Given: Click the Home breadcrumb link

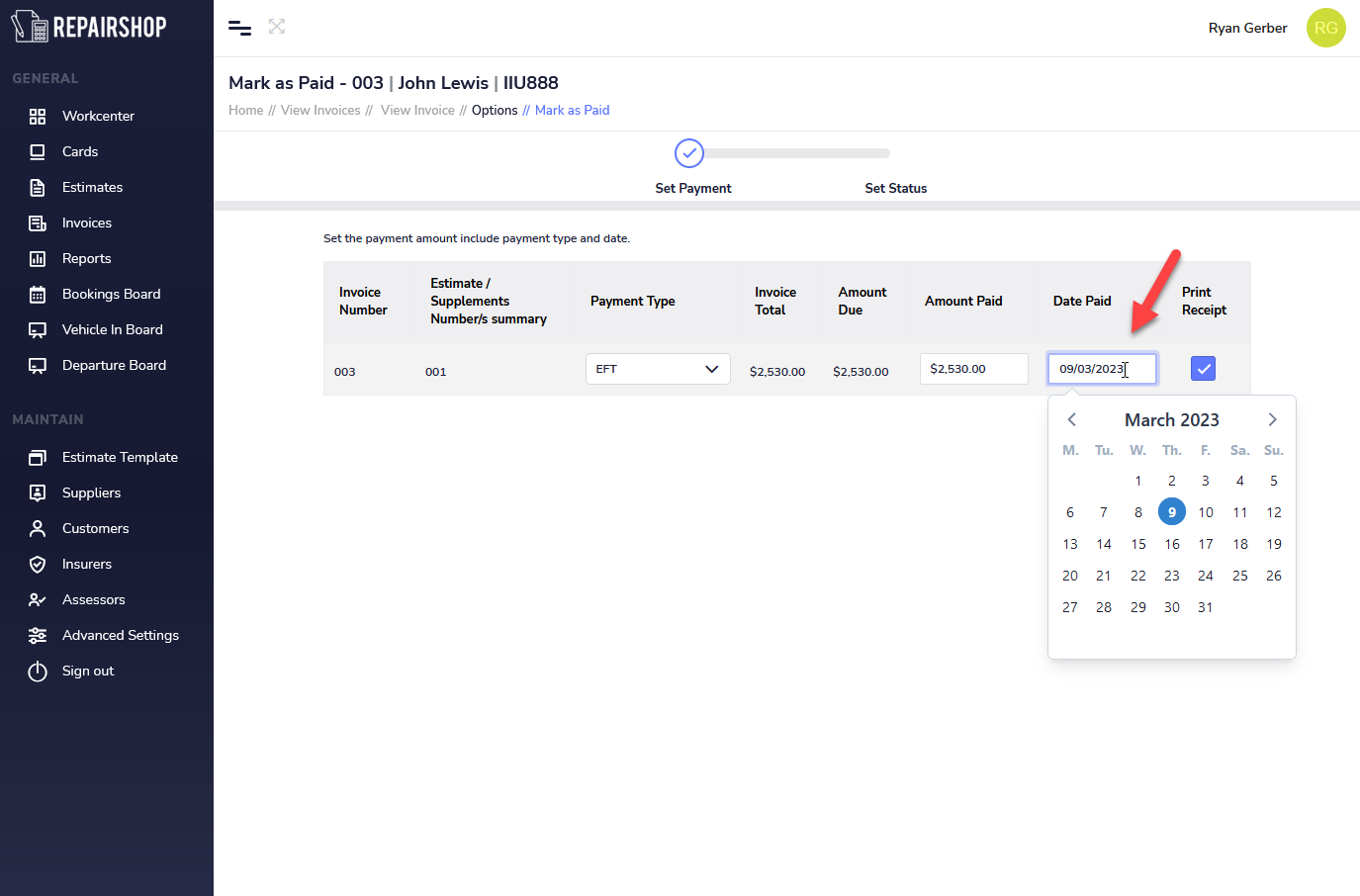Looking at the screenshot, I should [245, 110].
